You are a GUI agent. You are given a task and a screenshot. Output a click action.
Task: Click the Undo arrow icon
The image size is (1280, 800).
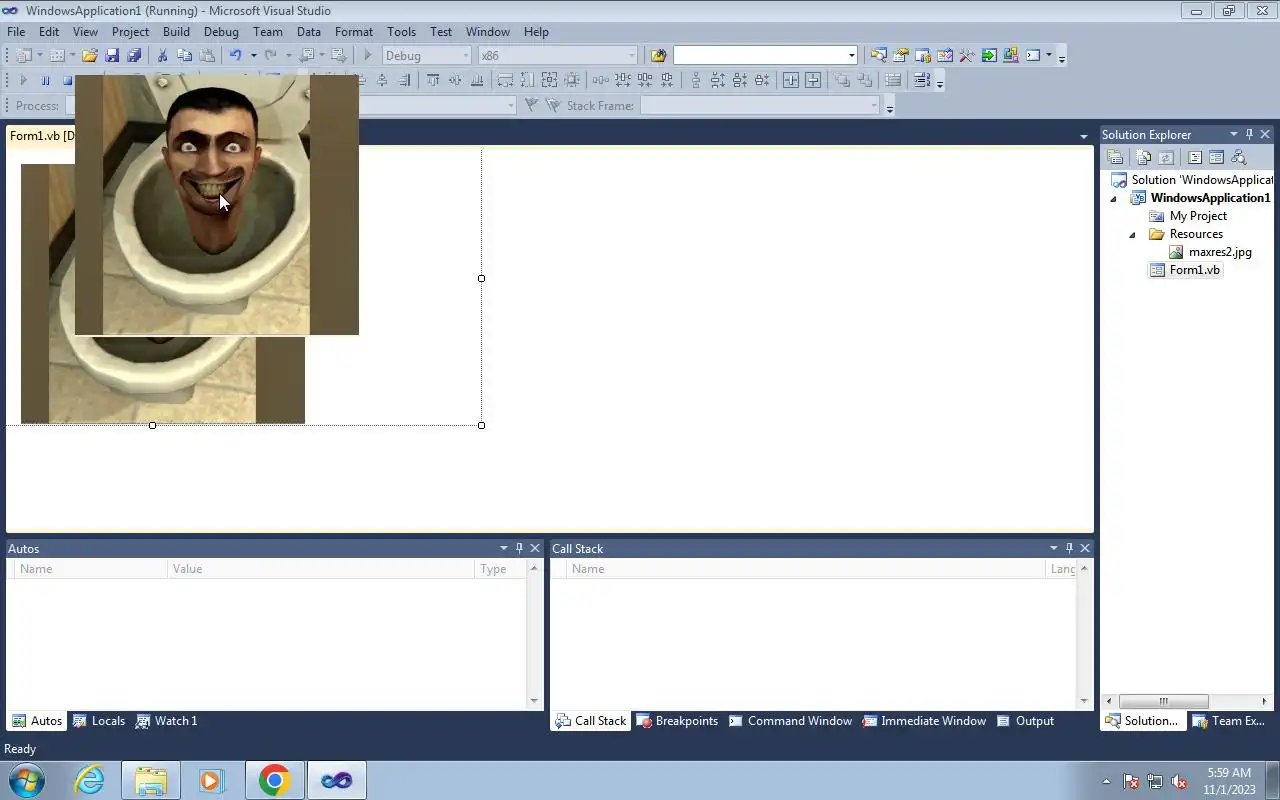click(x=236, y=56)
